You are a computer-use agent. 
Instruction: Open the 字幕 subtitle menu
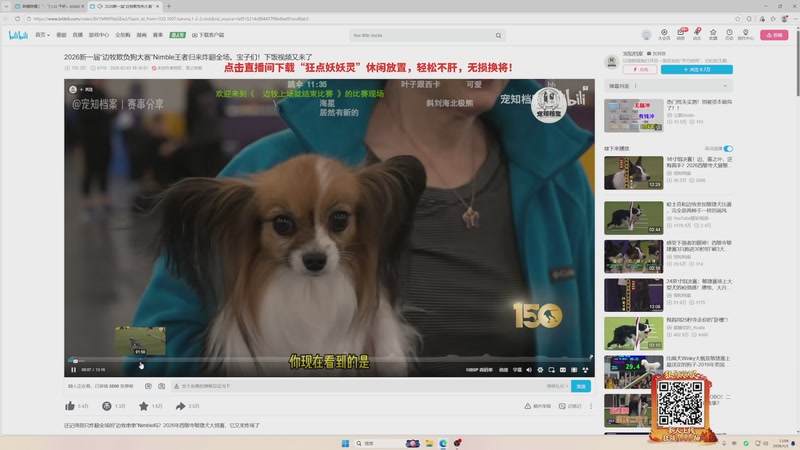517,369
